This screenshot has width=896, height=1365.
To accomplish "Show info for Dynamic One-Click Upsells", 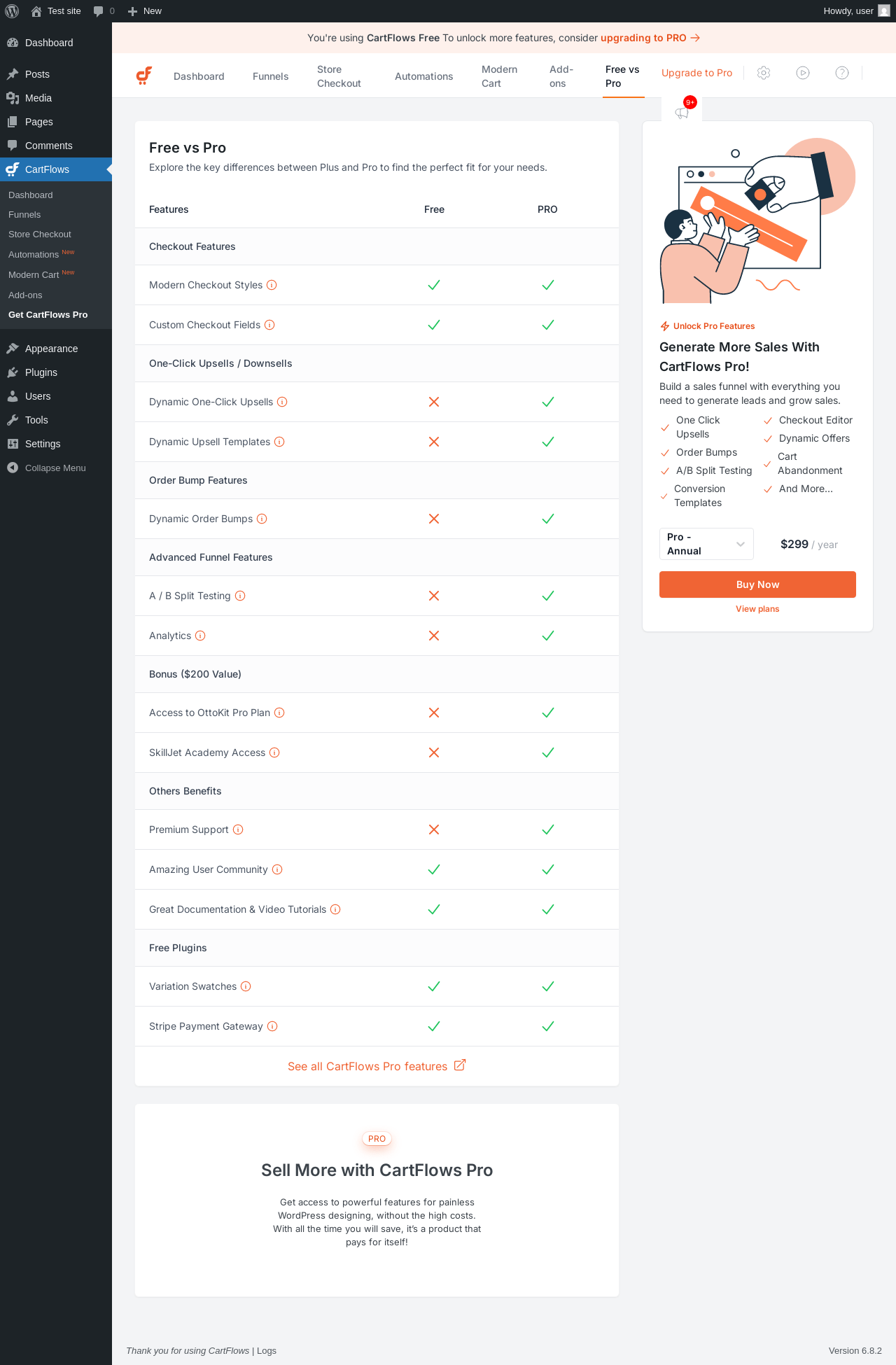I will point(282,402).
